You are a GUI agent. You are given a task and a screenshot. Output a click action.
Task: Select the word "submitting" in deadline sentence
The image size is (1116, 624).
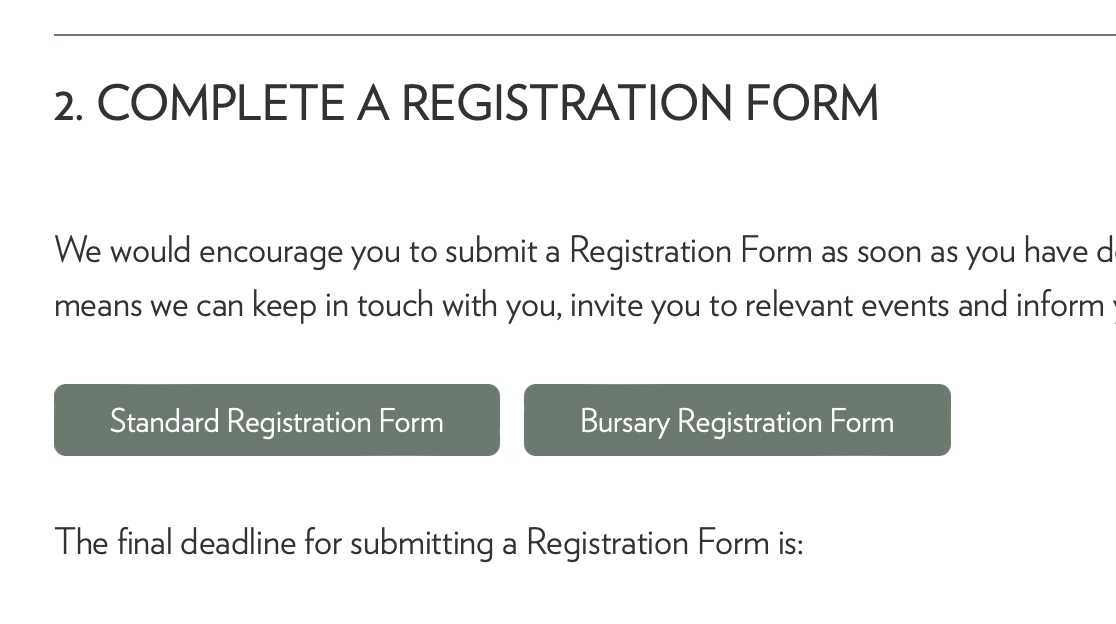coord(421,544)
